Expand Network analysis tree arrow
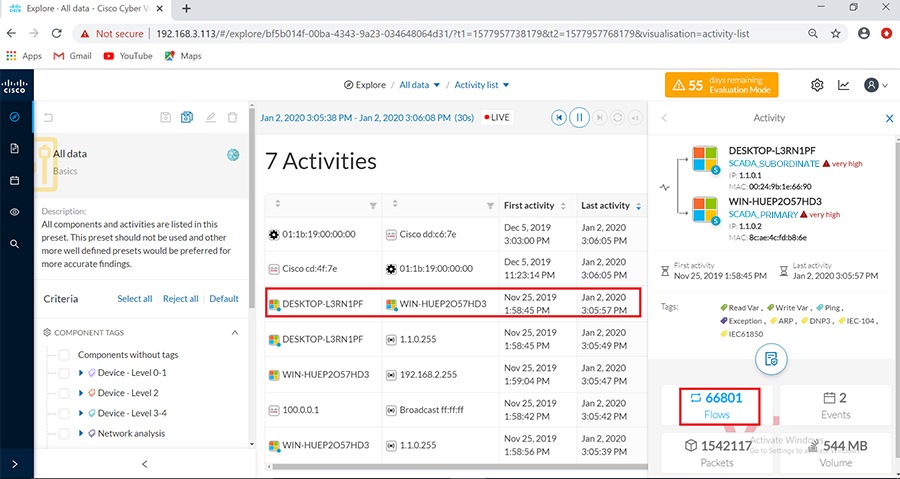This screenshot has height=479, width=900. (81, 433)
